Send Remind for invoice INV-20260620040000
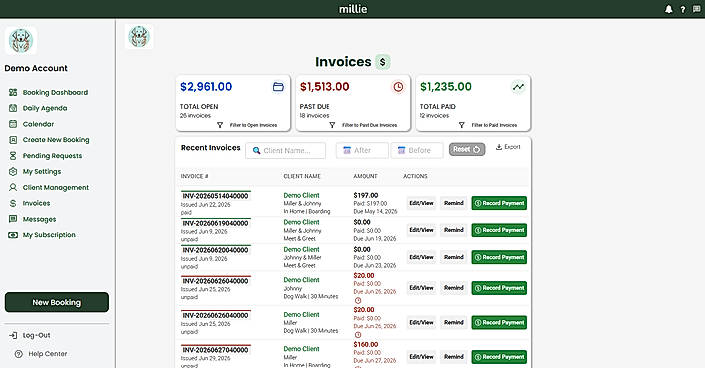 [x=454, y=257]
